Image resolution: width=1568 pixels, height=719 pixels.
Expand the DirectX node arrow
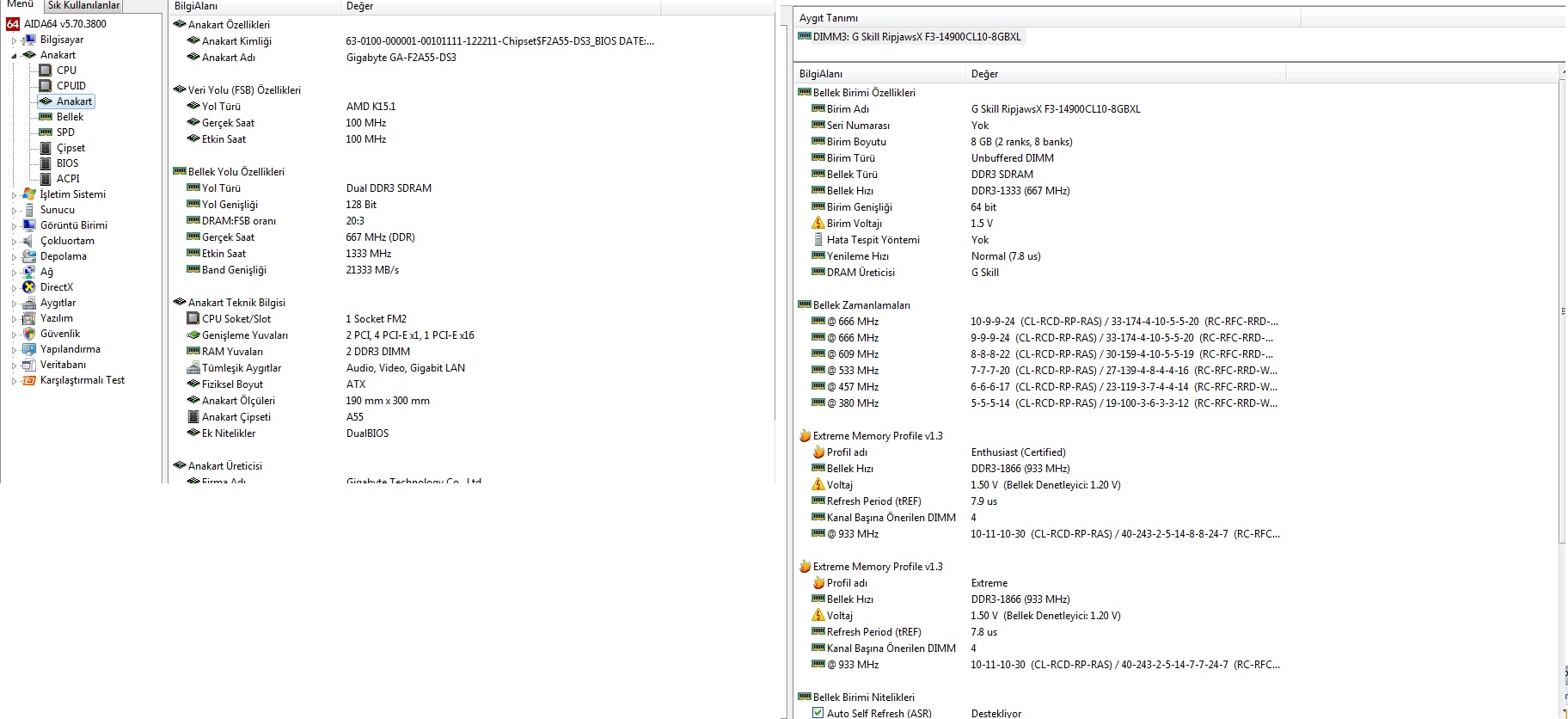(14, 288)
